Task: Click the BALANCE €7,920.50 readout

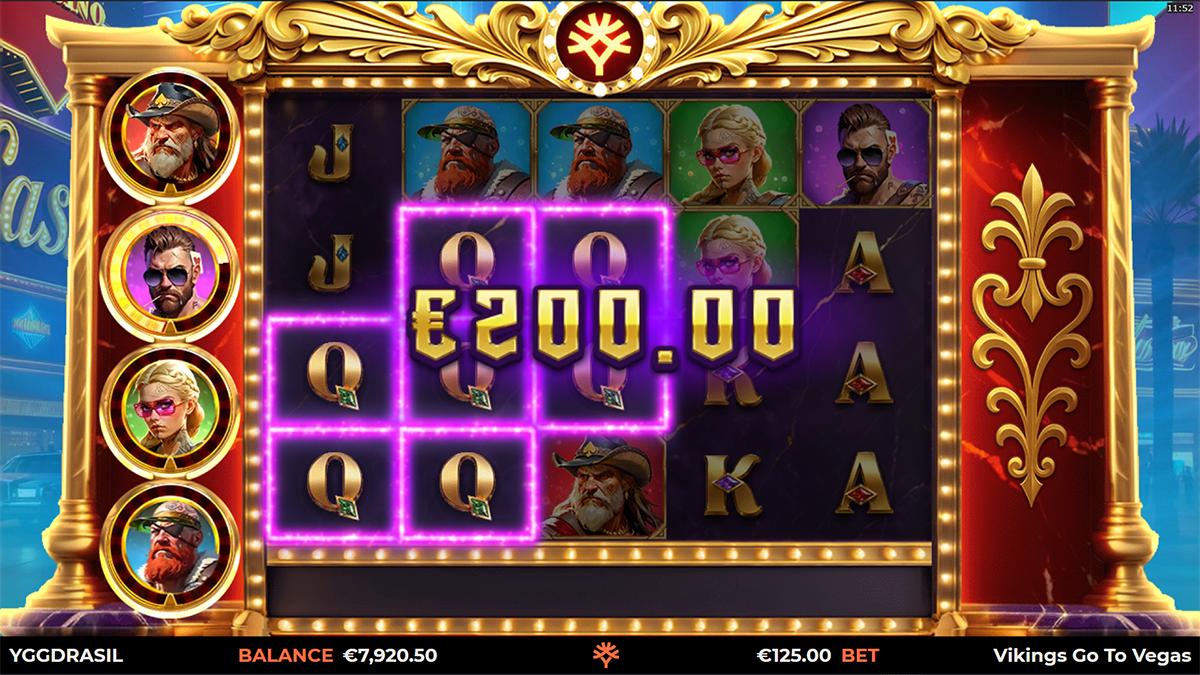Action: tap(337, 656)
